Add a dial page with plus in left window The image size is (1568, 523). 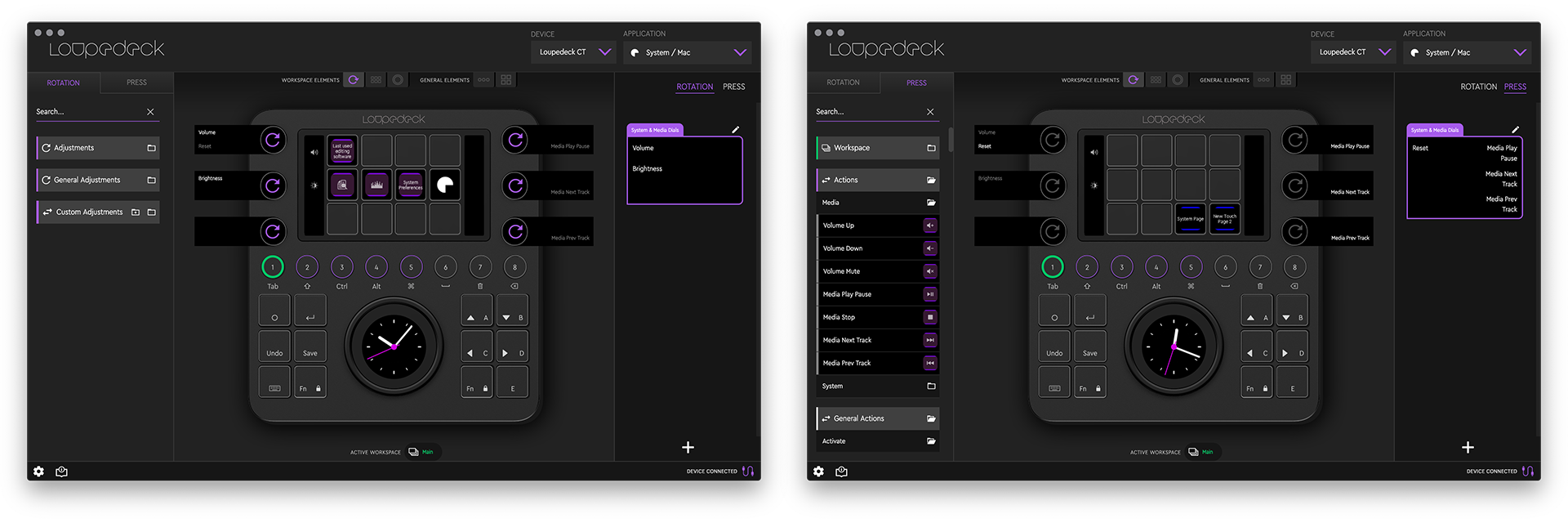[x=688, y=447]
